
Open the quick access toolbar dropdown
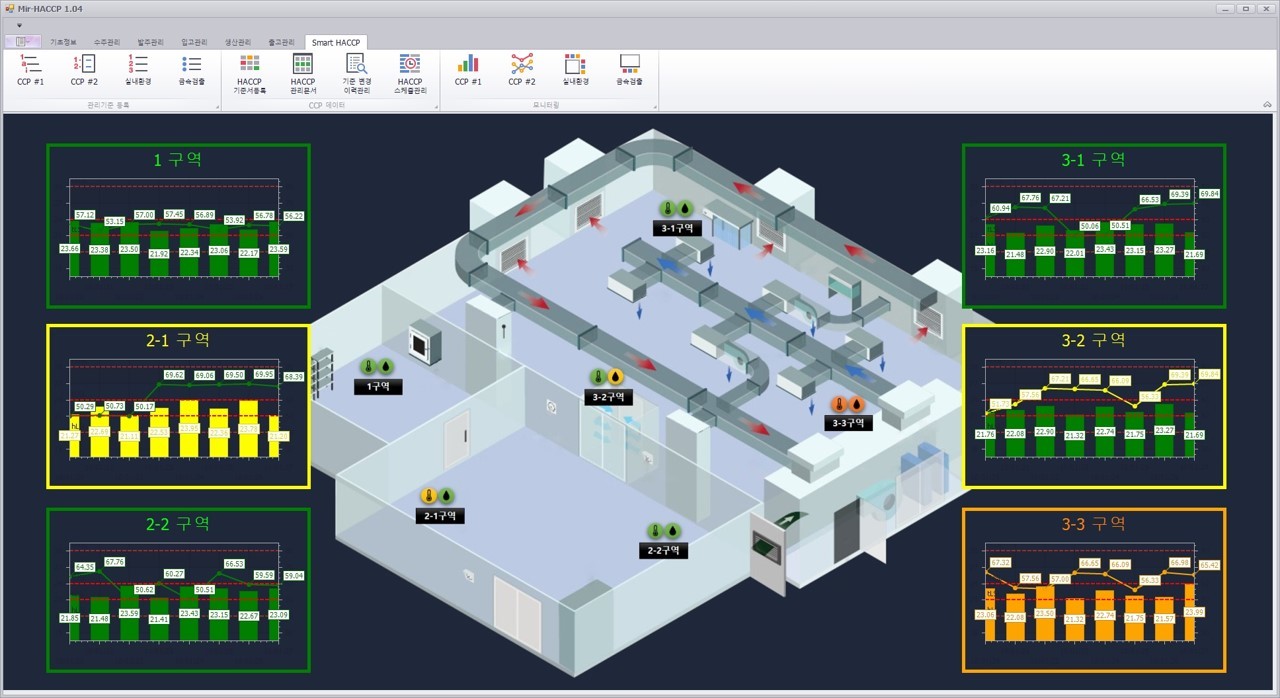18,25
